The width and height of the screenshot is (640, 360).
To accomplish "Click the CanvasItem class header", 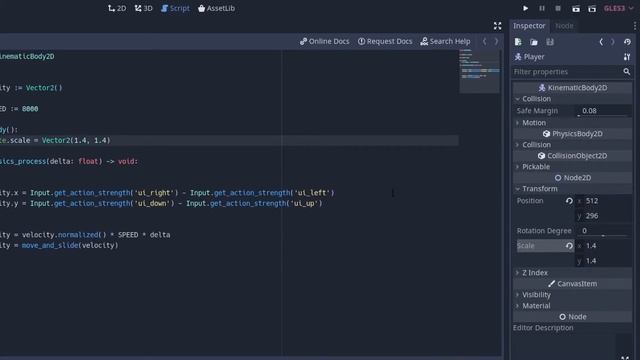I will (572, 284).
